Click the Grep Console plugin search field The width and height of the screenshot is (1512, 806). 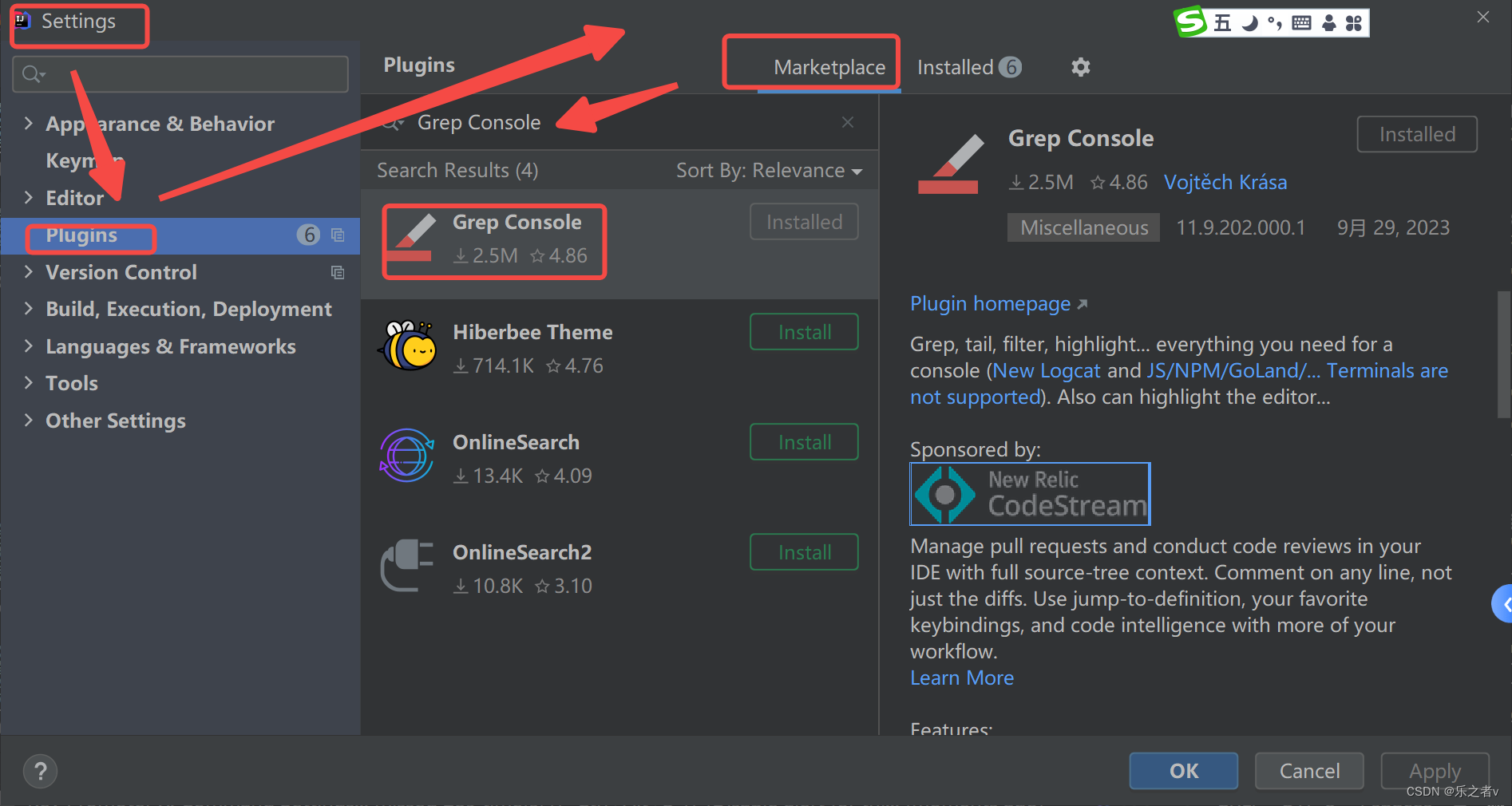(619, 122)
